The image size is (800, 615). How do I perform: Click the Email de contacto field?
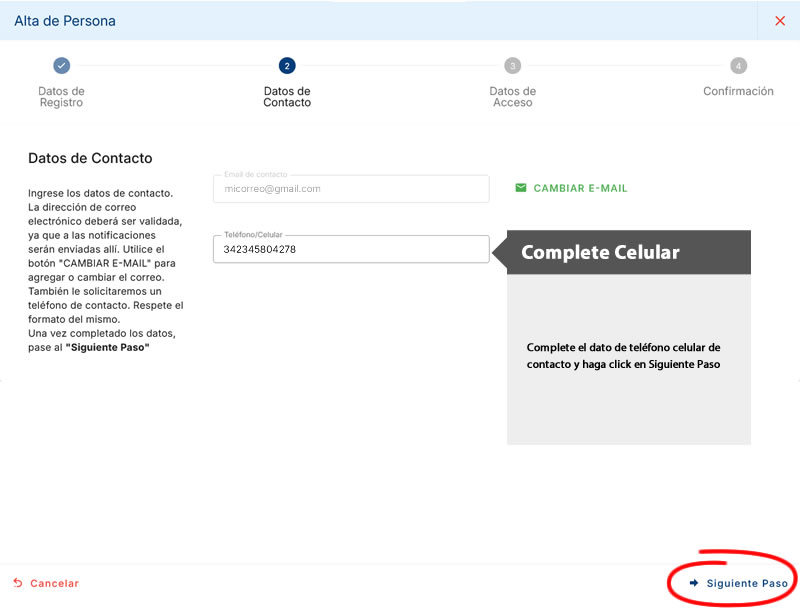350,189
